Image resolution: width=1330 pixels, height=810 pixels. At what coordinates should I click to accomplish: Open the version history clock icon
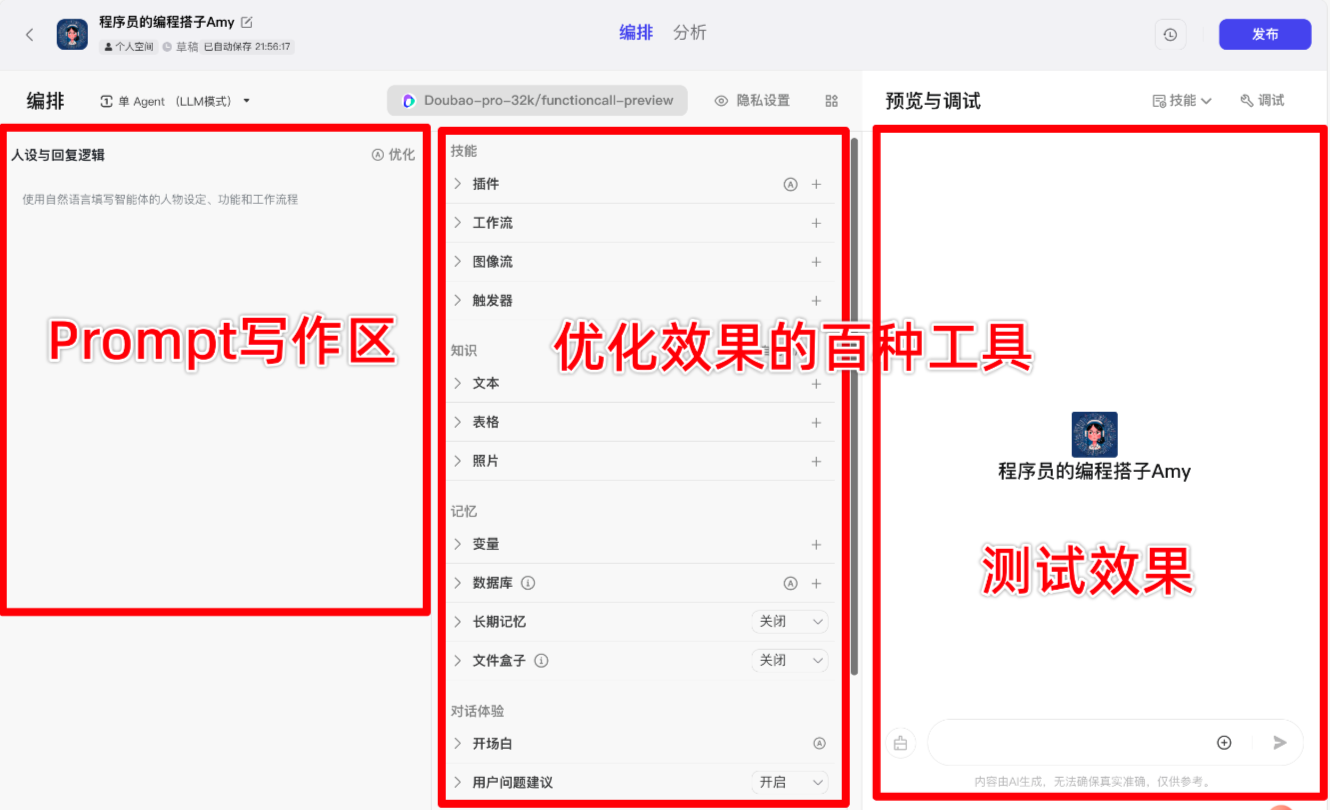(1169, 34)
